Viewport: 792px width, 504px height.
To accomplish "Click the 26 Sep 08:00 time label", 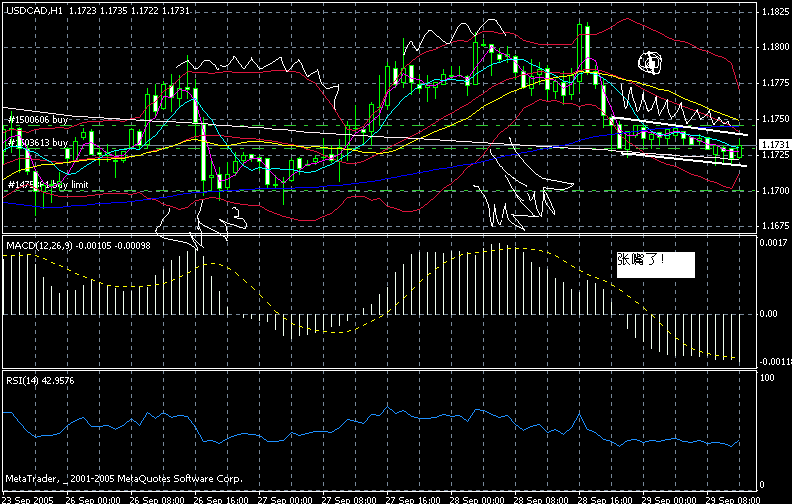I will pos(157,500).
